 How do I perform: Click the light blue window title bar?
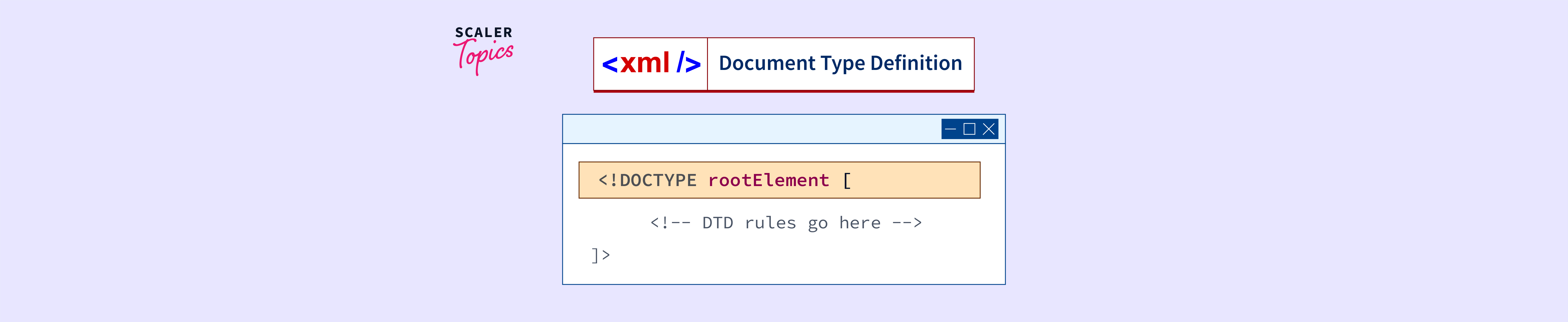click(749, 129)
